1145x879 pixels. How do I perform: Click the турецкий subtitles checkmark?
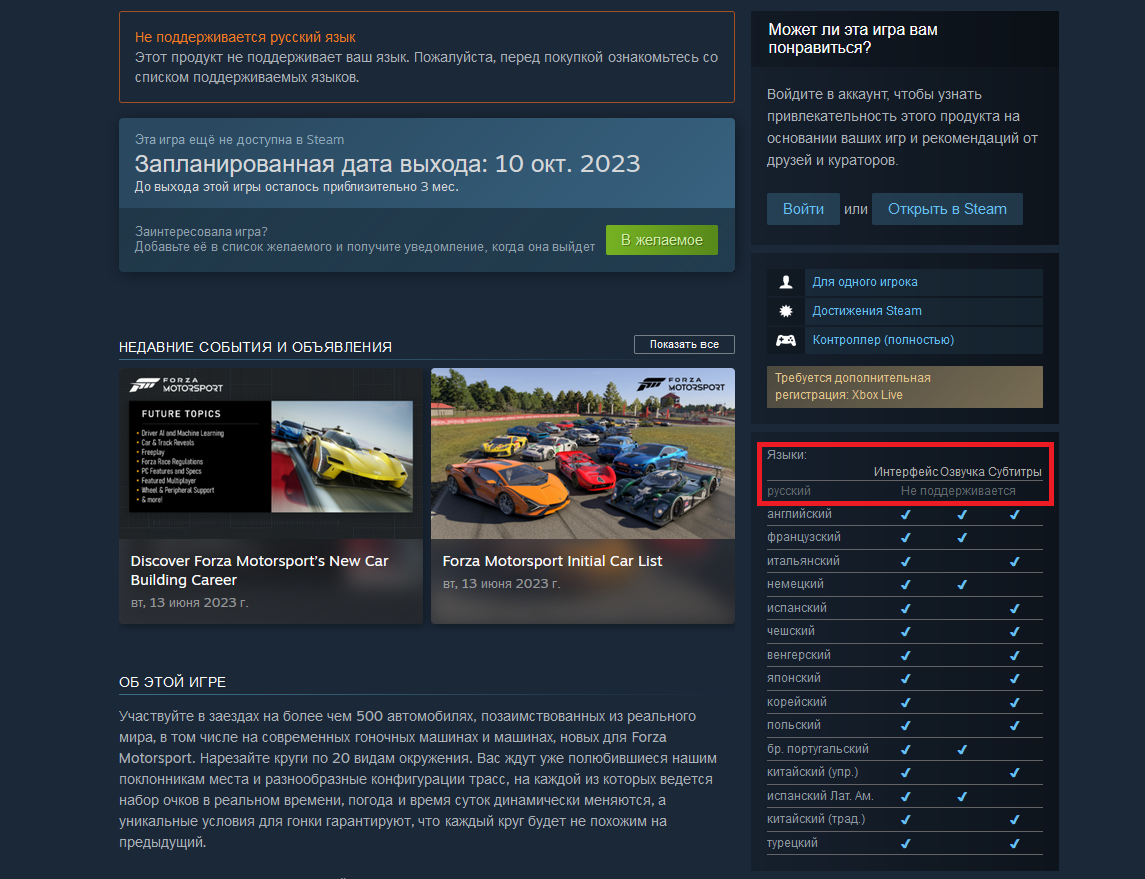(1014, 843)
